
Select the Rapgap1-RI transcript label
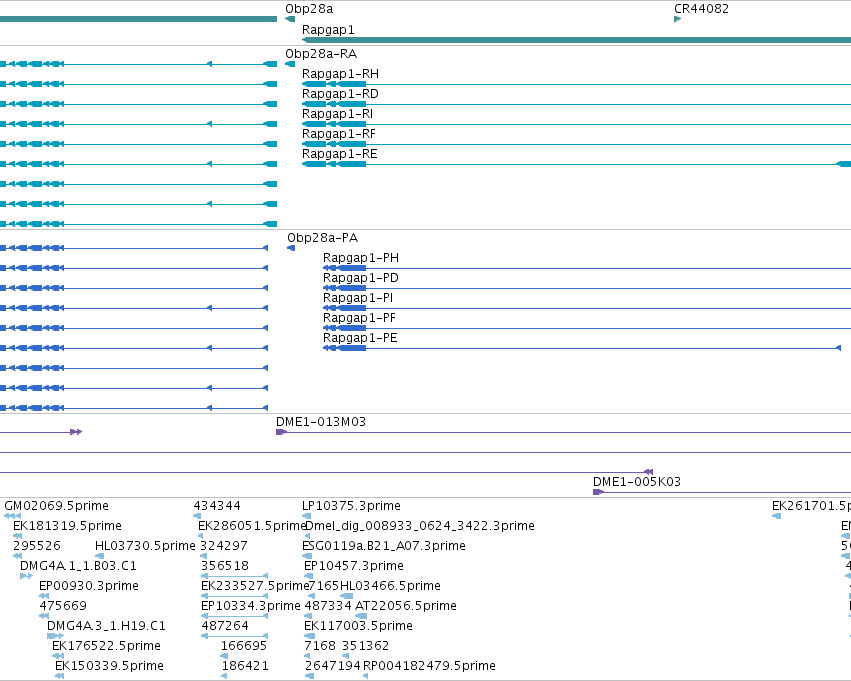point(338,114)
